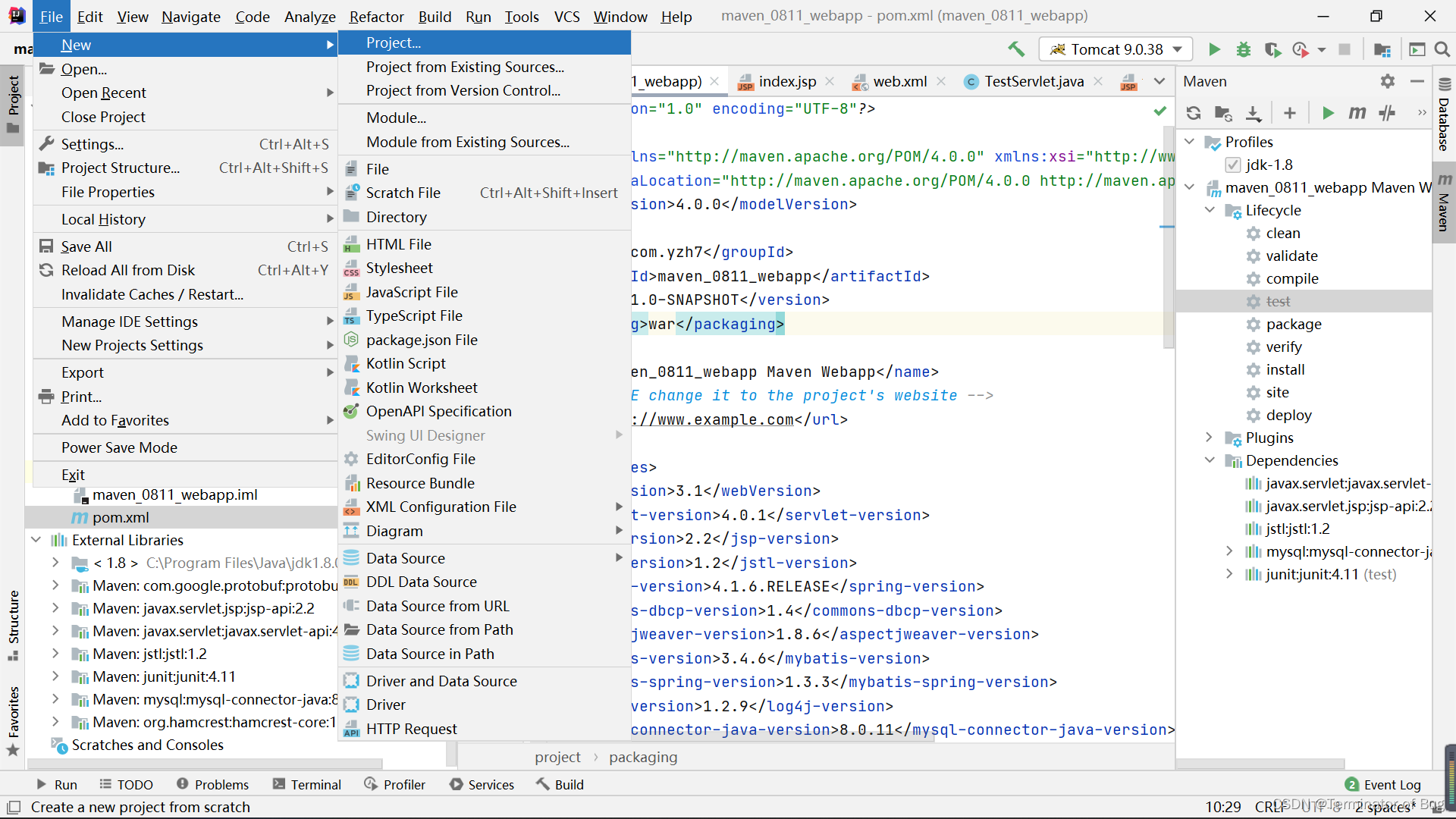This screenshot has height=819, width=1456.
Task: Click the Debug bug icon
Action: pyautogui.click(x=1244, y=49)
